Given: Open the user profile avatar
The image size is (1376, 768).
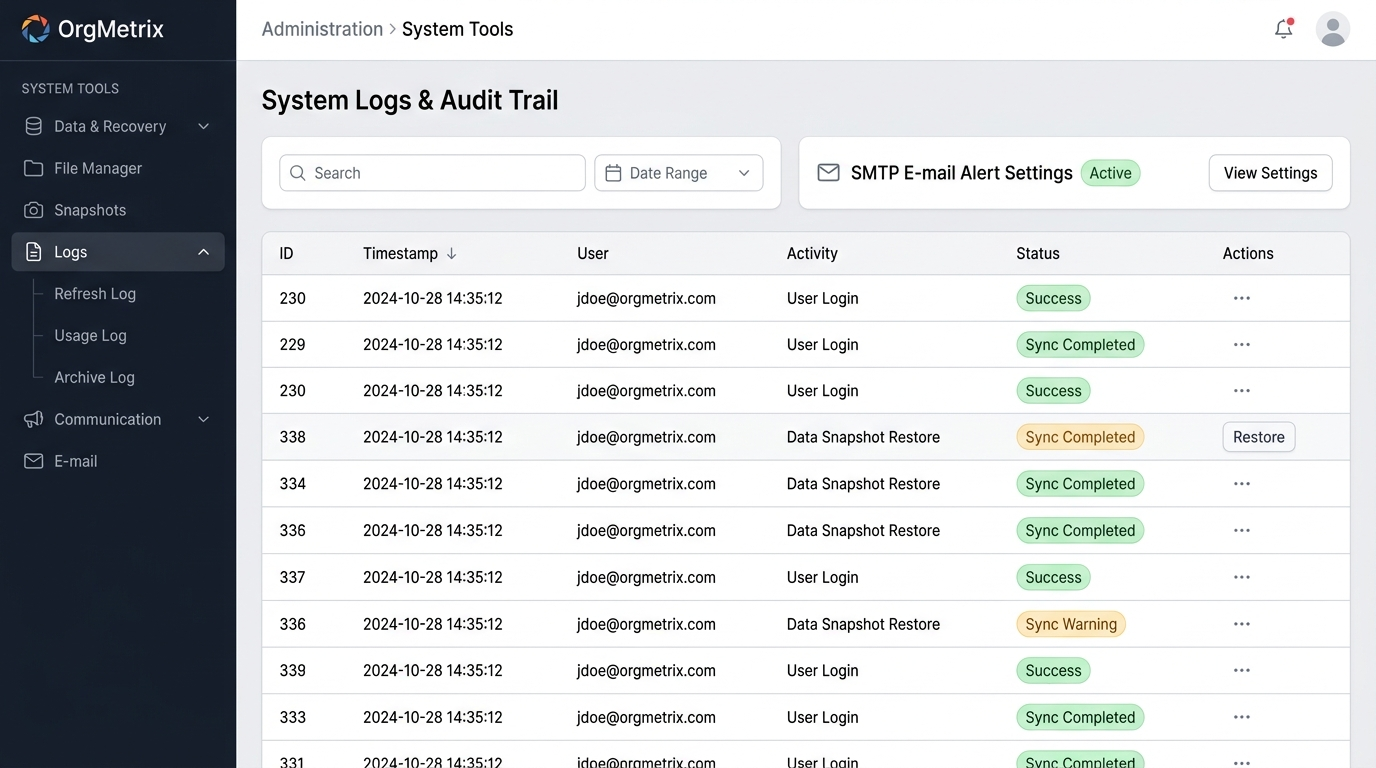Looking at the screenshot, I should (1332, 29).
